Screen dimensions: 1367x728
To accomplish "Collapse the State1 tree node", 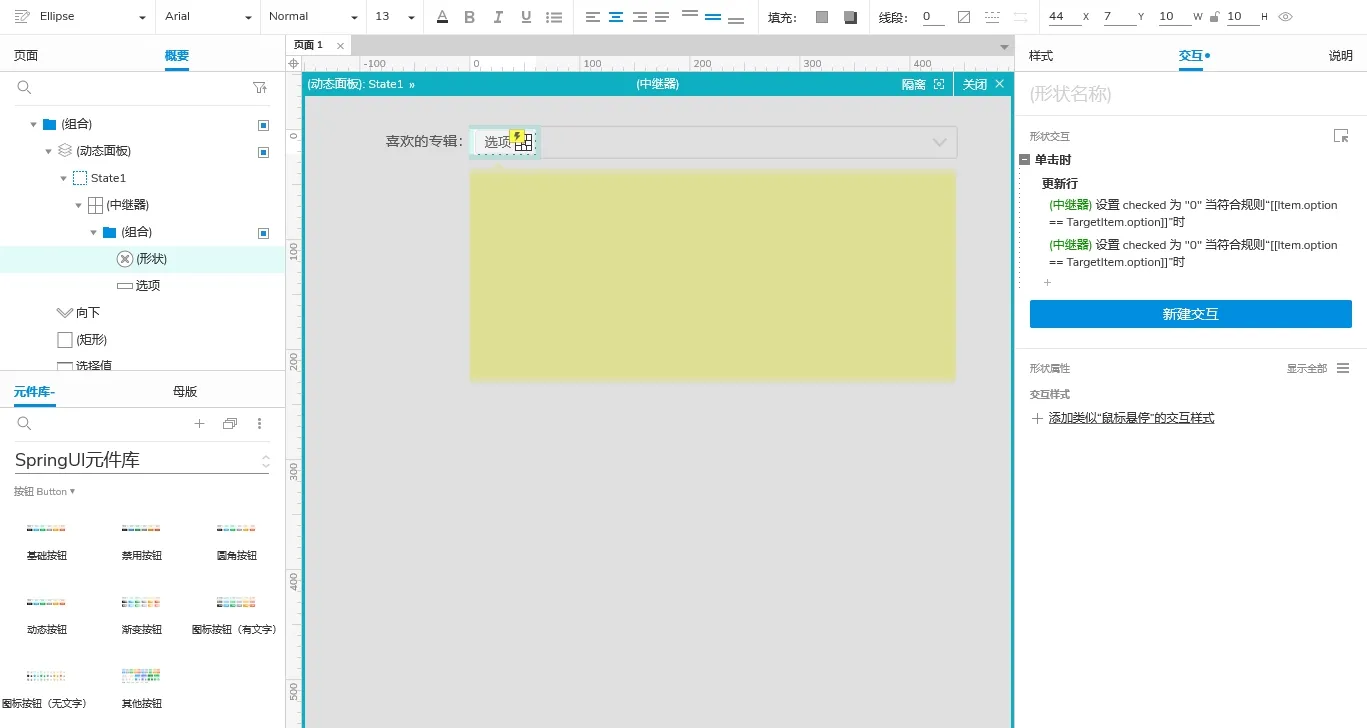I will (64, 179).
